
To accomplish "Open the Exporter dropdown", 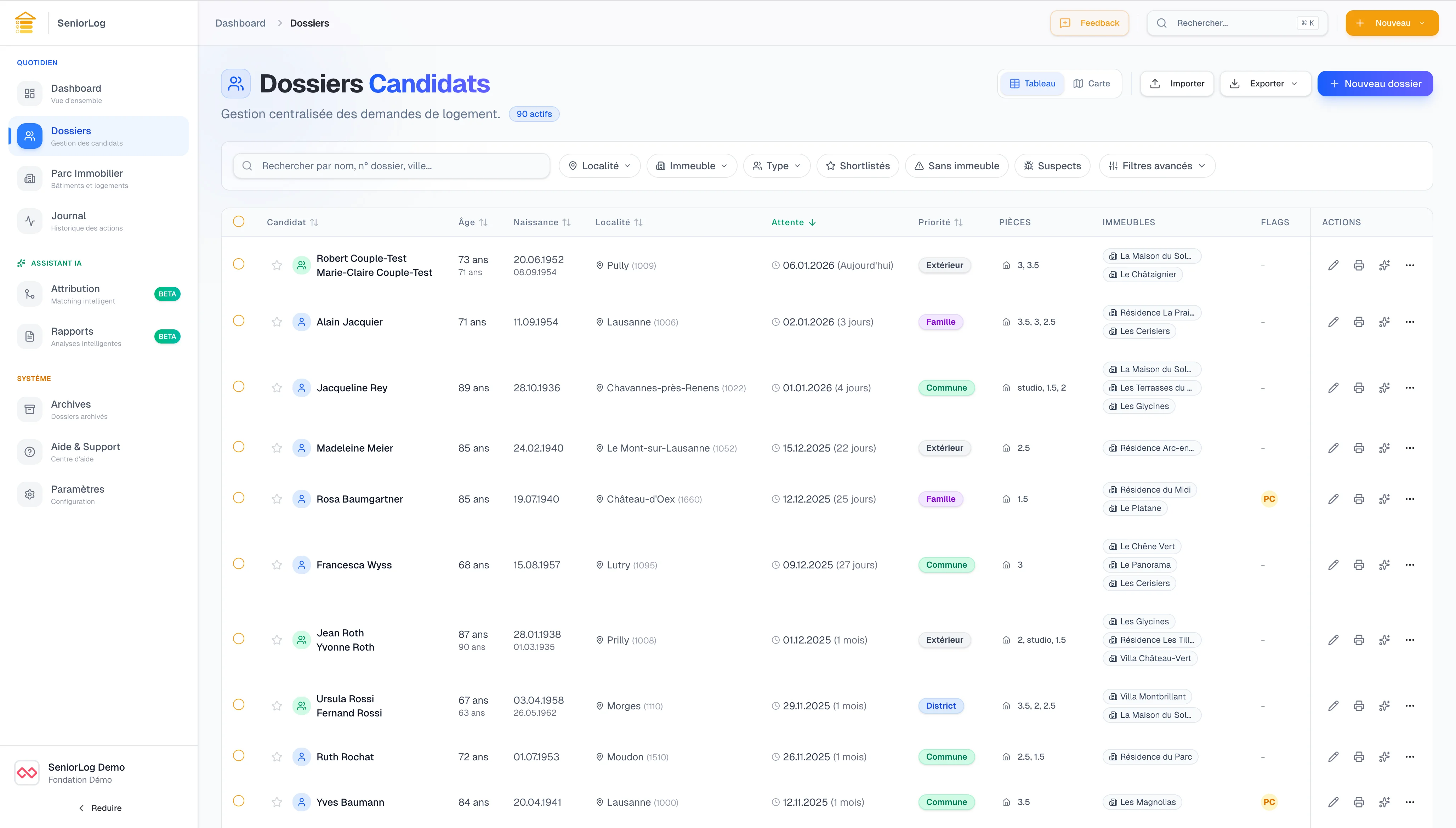I will coord(1266,84).
